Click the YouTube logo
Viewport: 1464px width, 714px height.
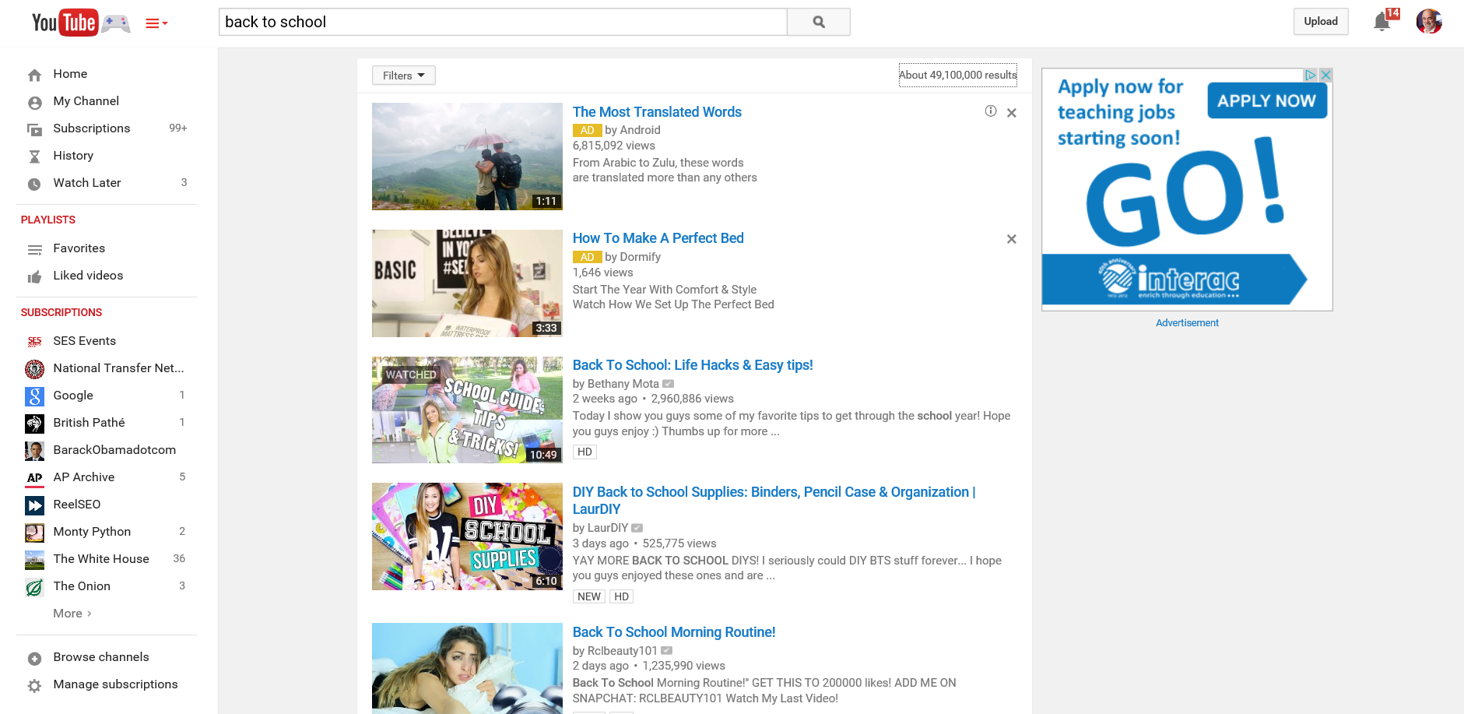click(x=65, y=22)
